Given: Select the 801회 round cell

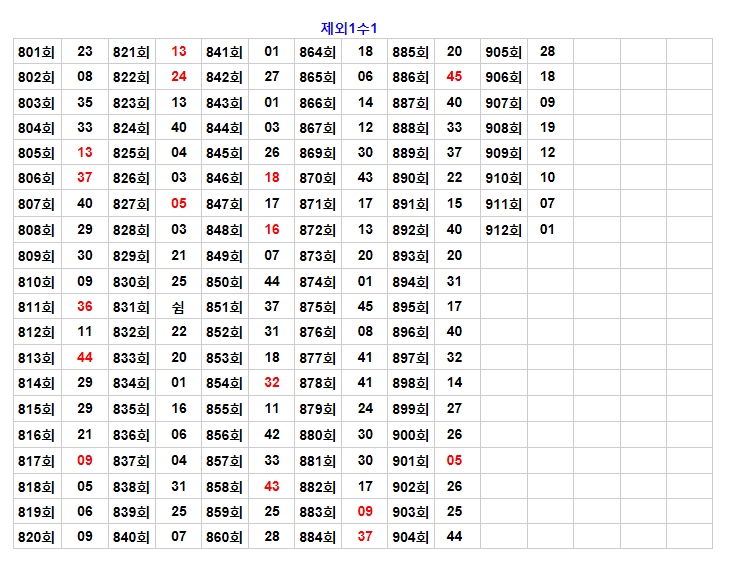Looking at the screenshot, I should pos(37,52).
